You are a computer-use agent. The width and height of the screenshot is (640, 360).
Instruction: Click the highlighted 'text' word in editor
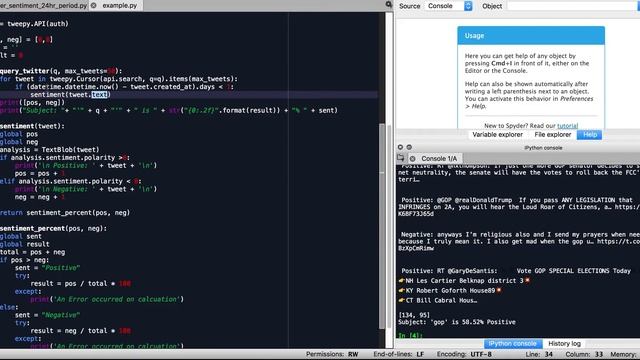pyautogui.click(x=99, y=95)
